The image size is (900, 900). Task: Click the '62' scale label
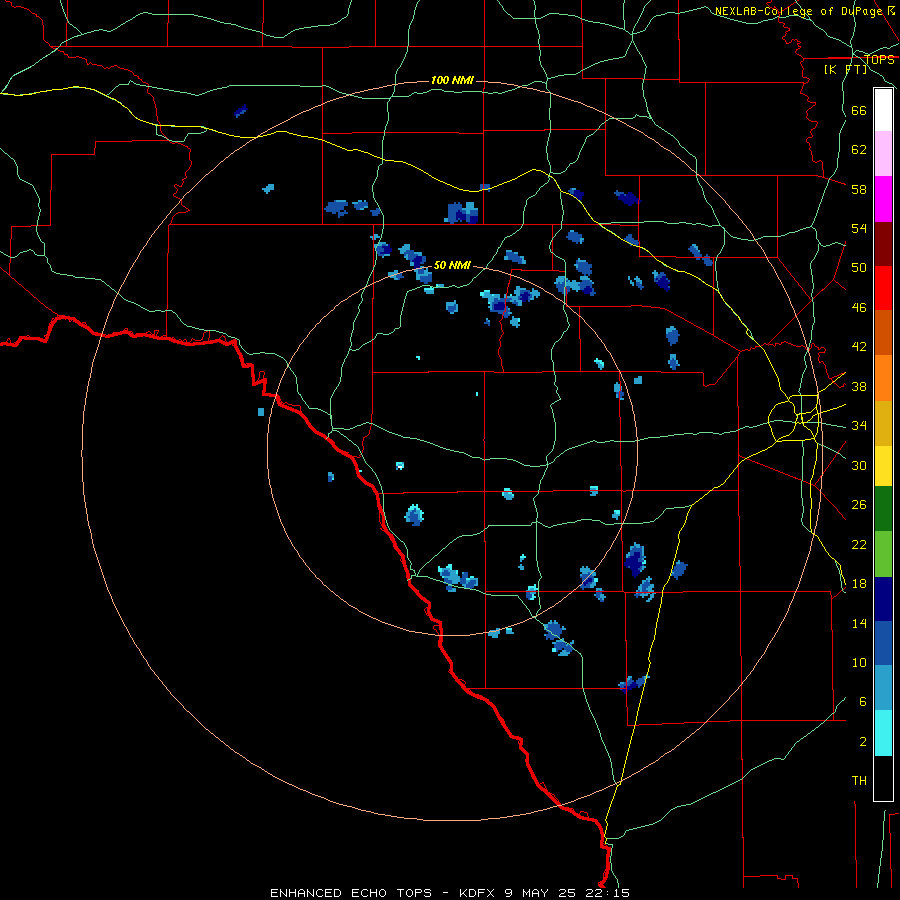click(859, 149)
